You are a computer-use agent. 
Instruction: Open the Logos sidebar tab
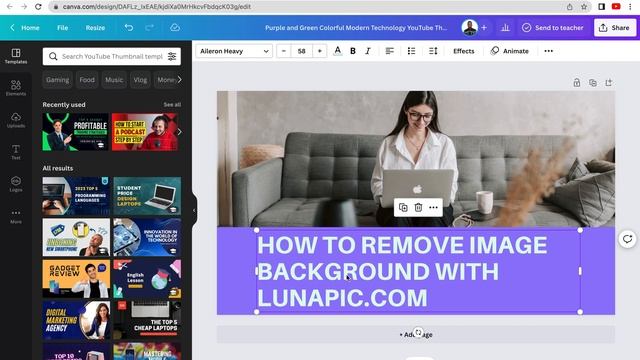[16, 184]
